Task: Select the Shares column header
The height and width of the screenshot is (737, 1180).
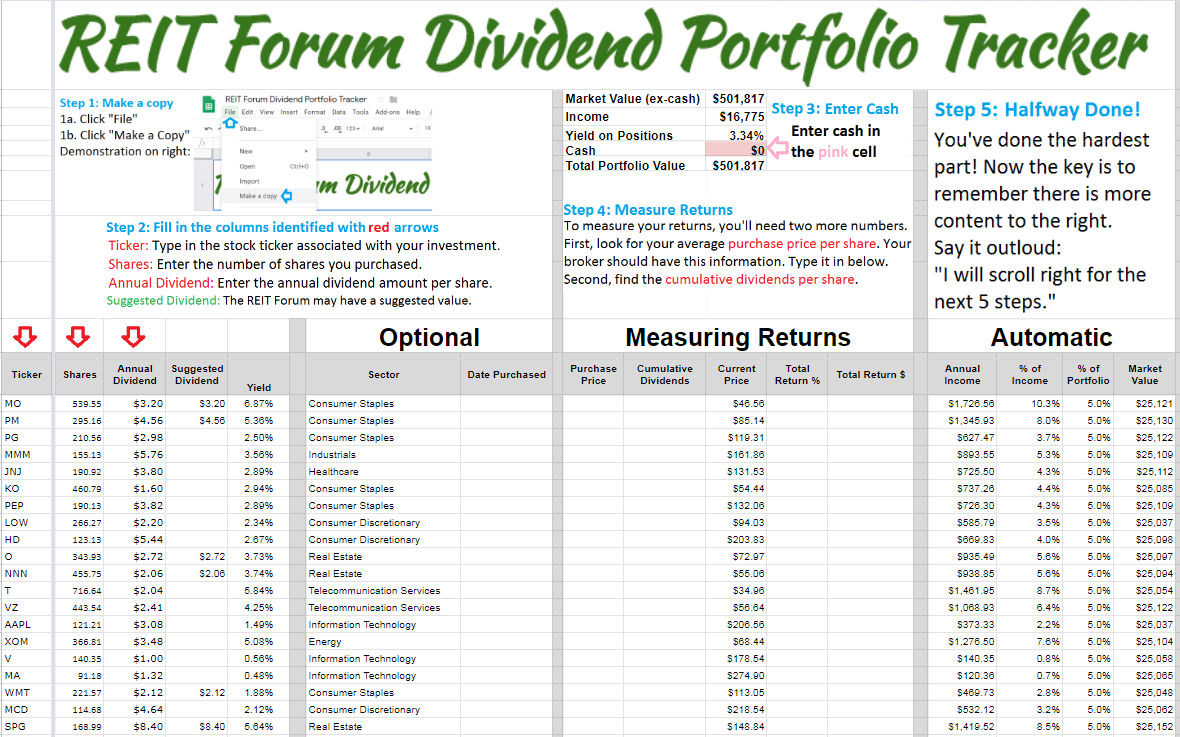Action: (x=79, y=374)
